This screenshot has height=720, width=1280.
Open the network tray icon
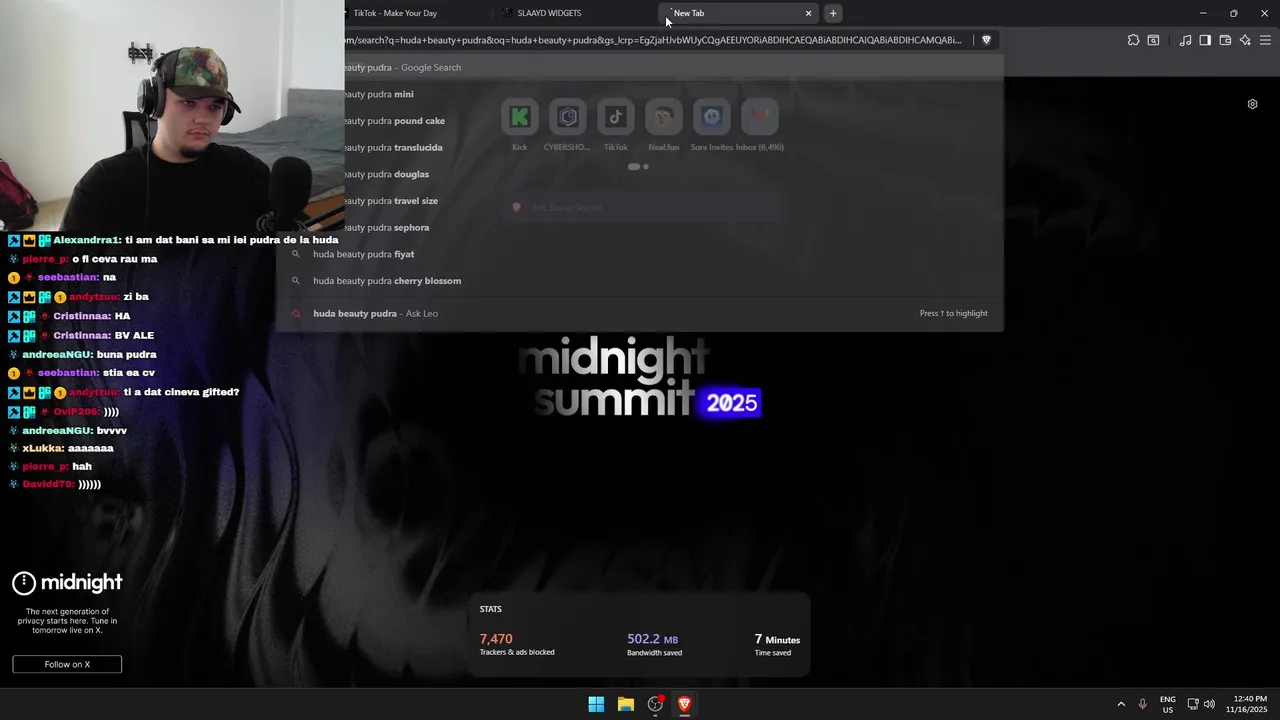[x=1193, y=704]
